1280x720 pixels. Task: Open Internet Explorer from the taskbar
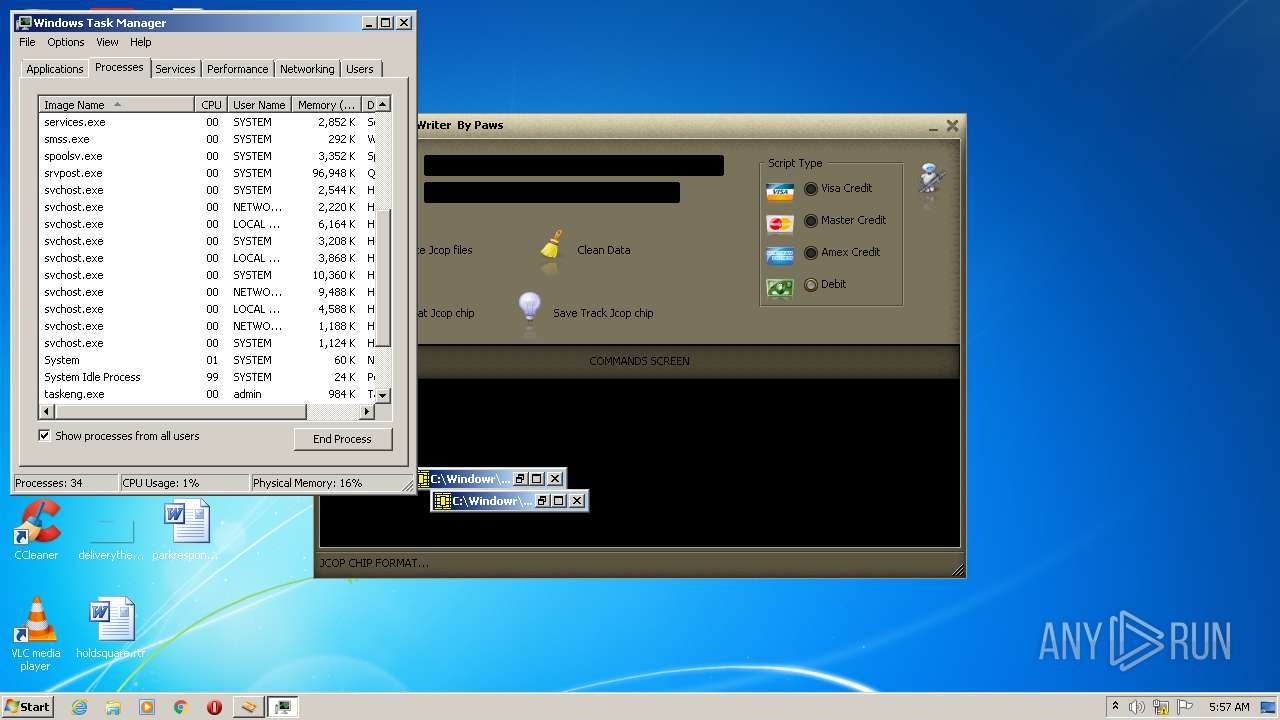click(x=80, y=707)
